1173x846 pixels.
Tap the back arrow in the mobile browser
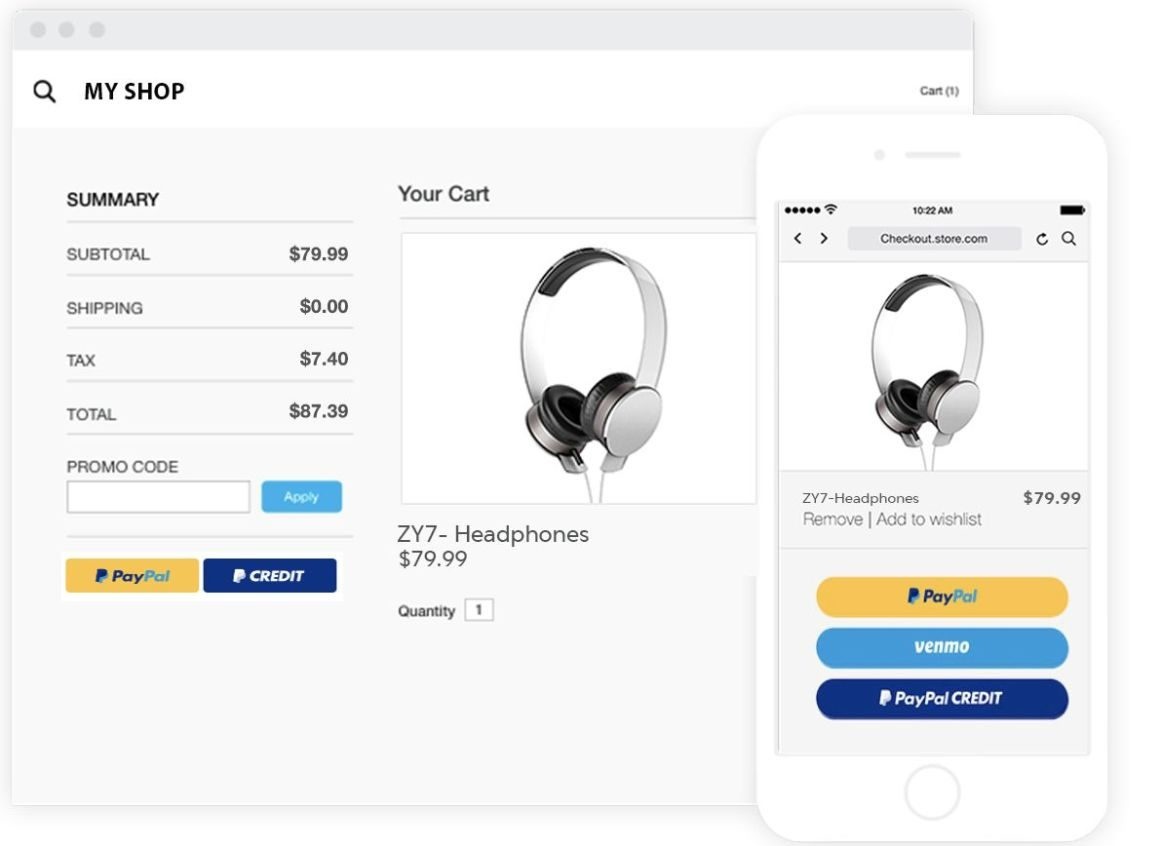tap(798, 239)
